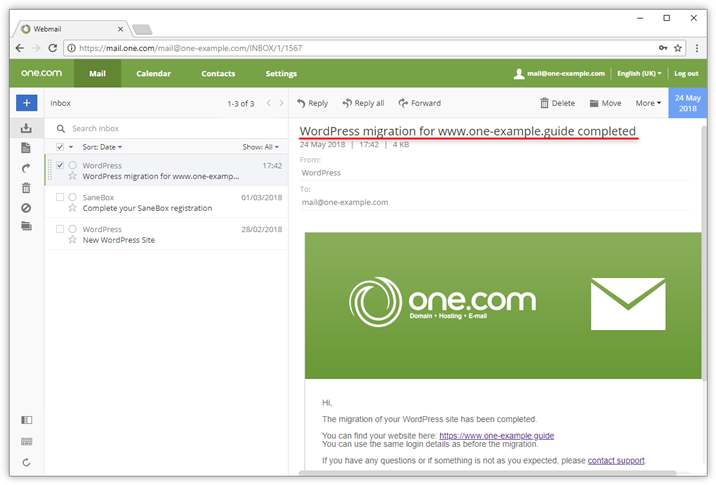This screenshot has width=716, height=485.
Task: Click the browser reload icon
Action: [x=53, y=48]
